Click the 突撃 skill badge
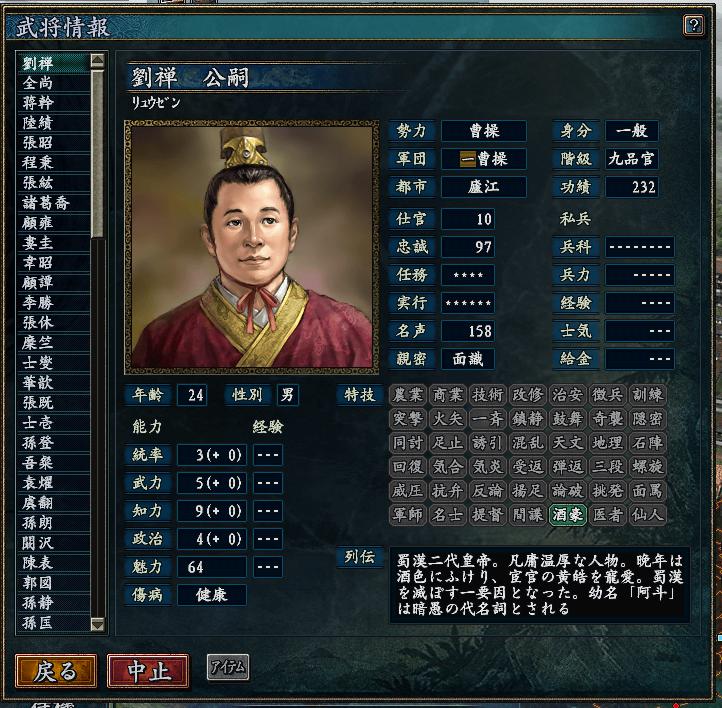Image resolution: width=722 pixels, height=708 pixels. (408, 419)
